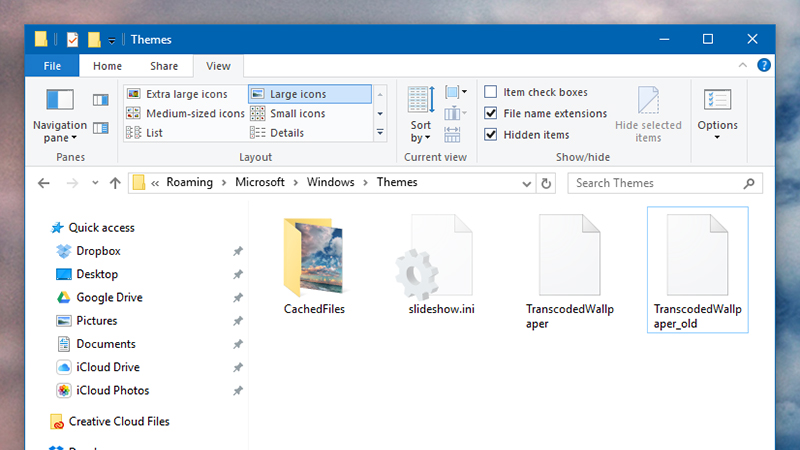Click the Search Themes field
The width and height of the screenshot is (800, 450).
pyautogui.click(x=665, y=183)
